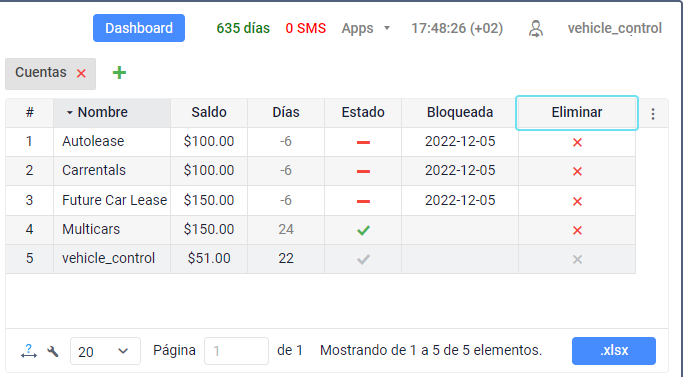Click the user login icon beside vehicle_control
Viewport: 683px width, 377px height.
(536, 29)
